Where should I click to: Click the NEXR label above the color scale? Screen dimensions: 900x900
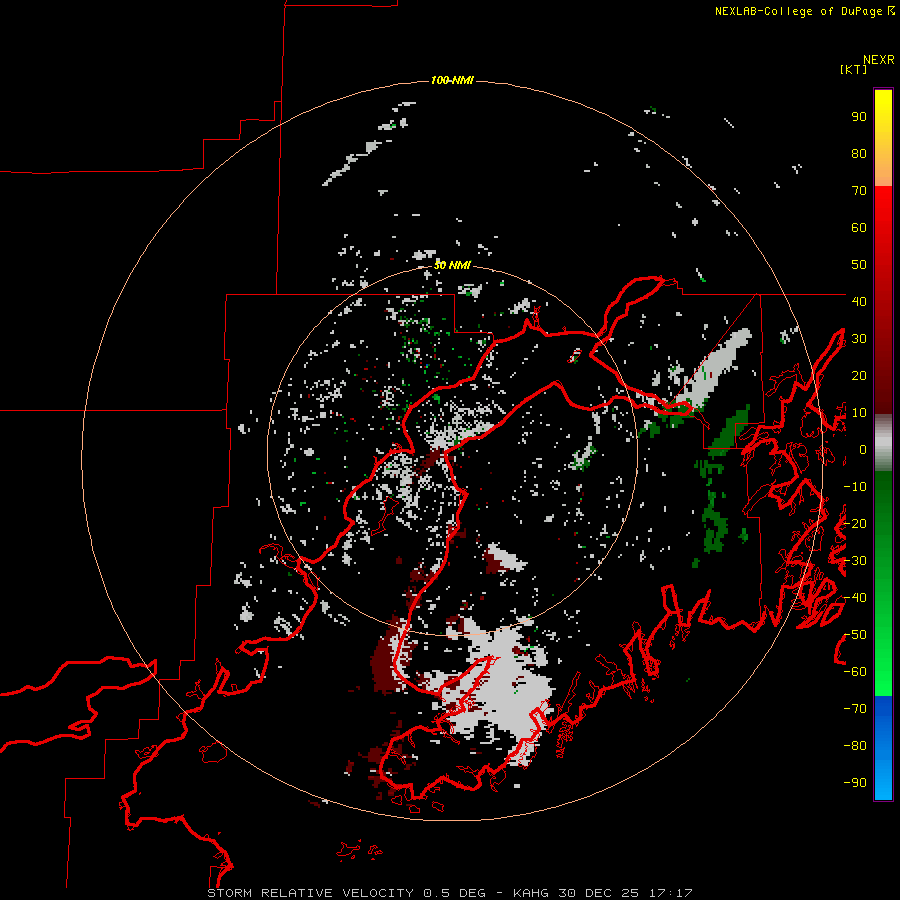click(878, 60)
